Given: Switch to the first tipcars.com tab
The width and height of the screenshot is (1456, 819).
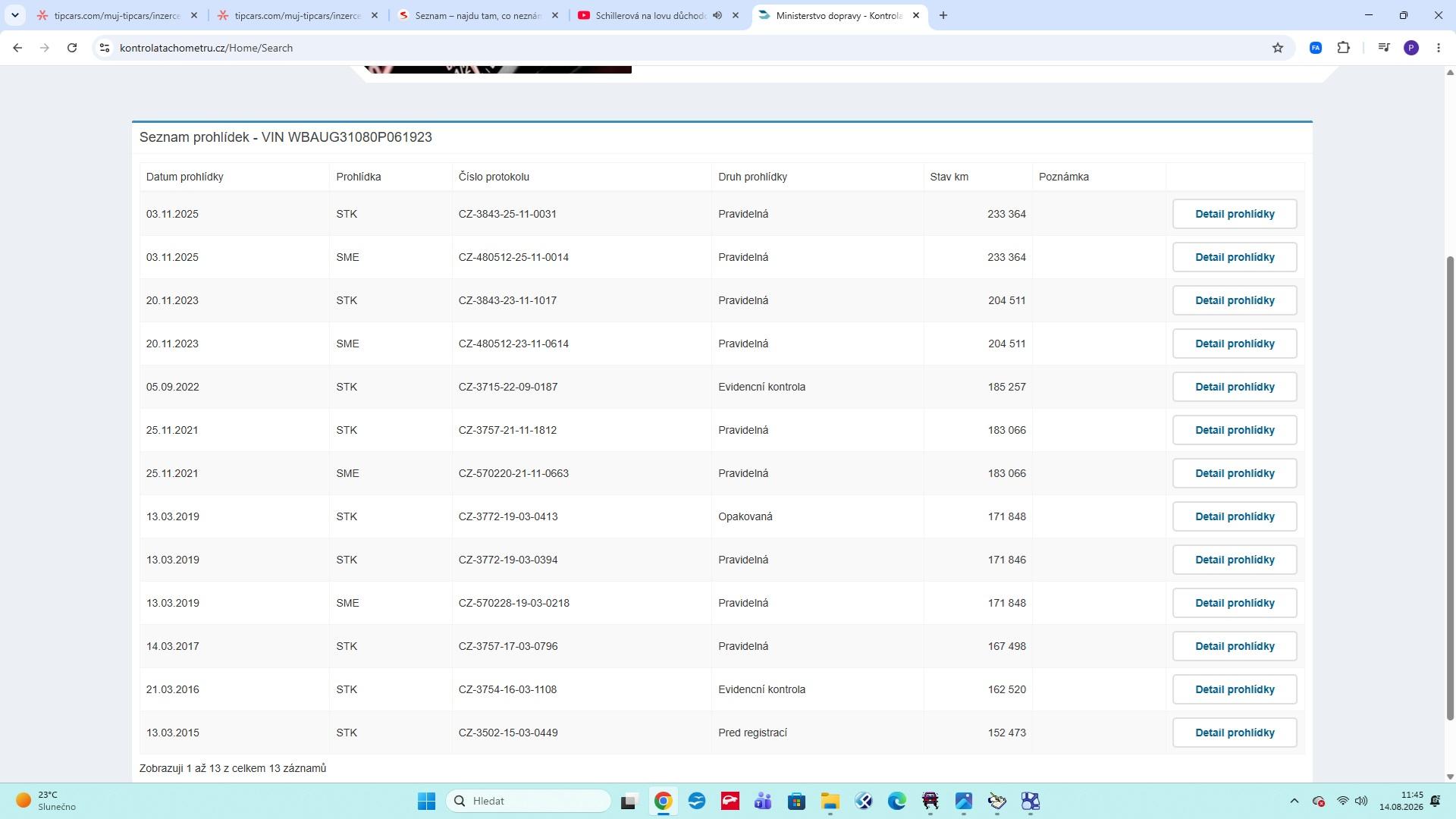Looking at the screenshot, I should (x=116, y=15).
